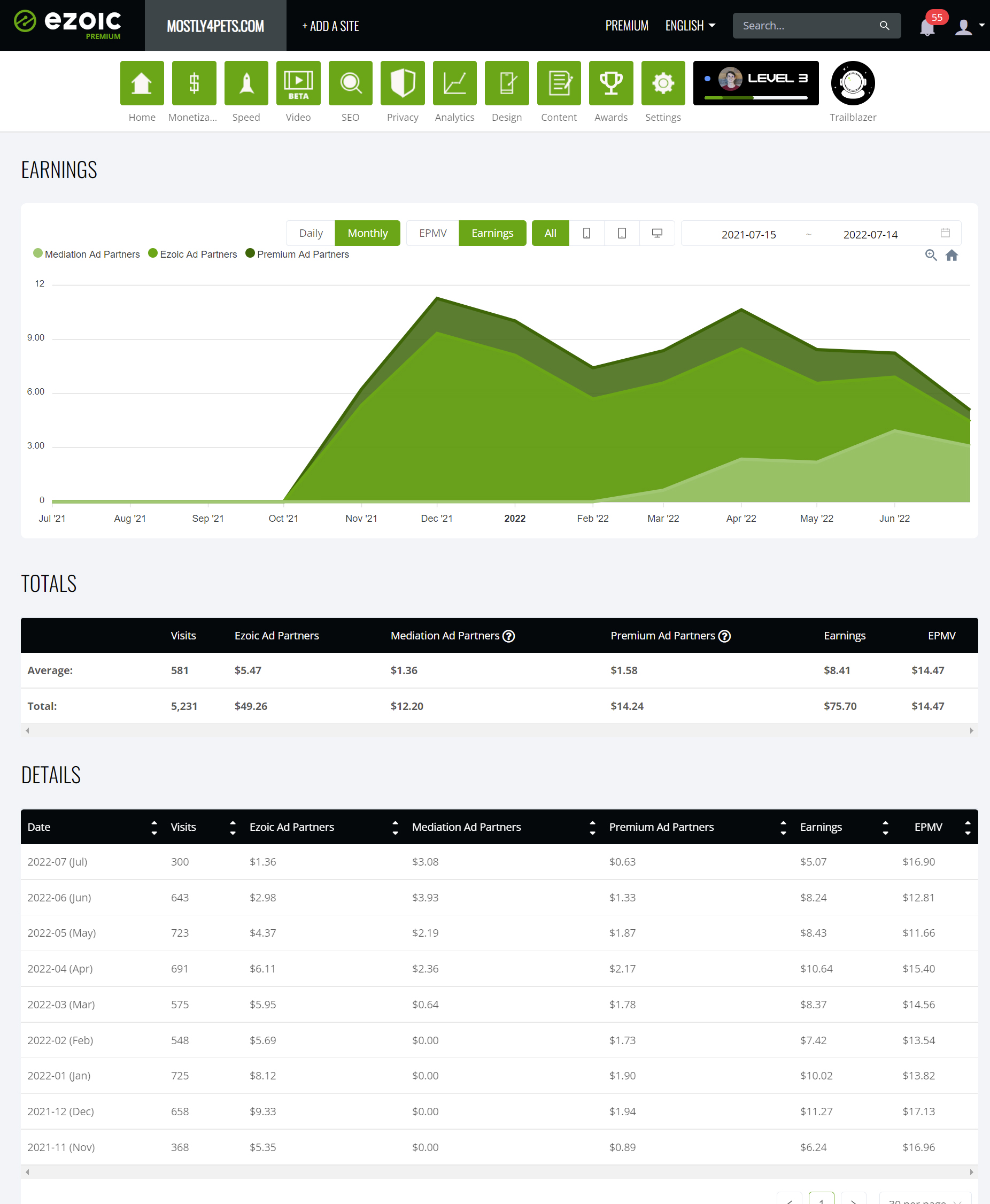The height and width of the screenshot is (1204, 990).
Task: Click the 2022-07 (Jul) date cell
Action: click(x=58, y=862)
